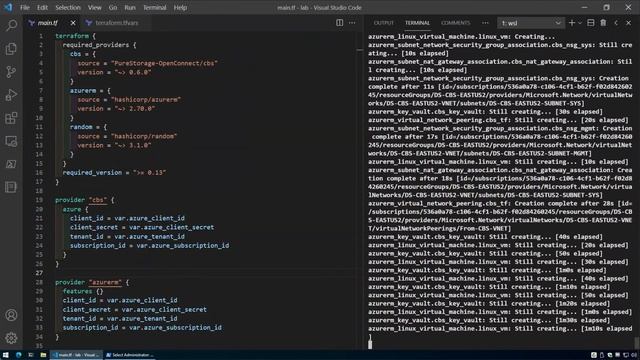Image resolution: width=640 pixels, height=360 pixels.
Task: Launch Microsoft Edge from the taskbar
Action: pos(18,355)
